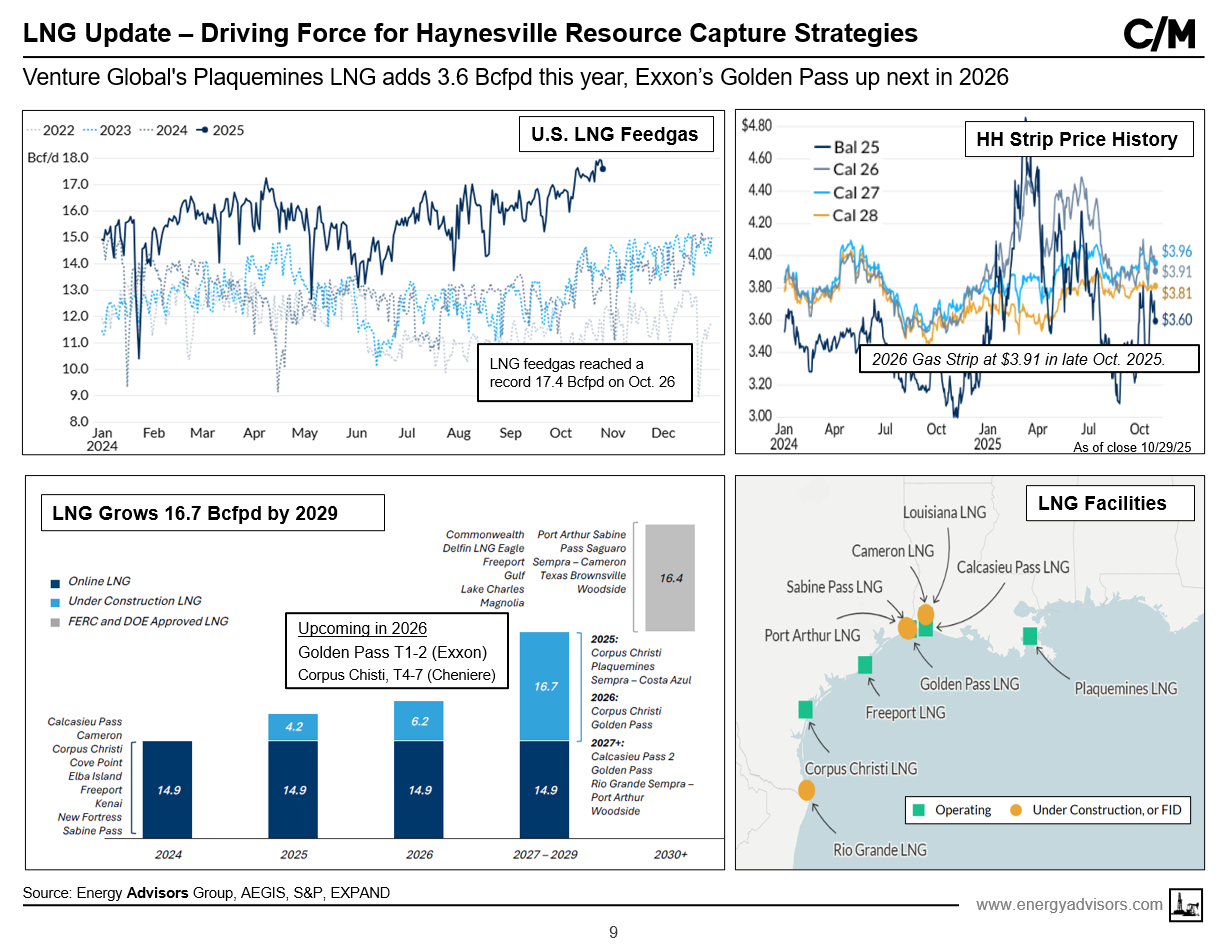Select the Plaquemines LNG green square marker

(x=1029, y=636)
